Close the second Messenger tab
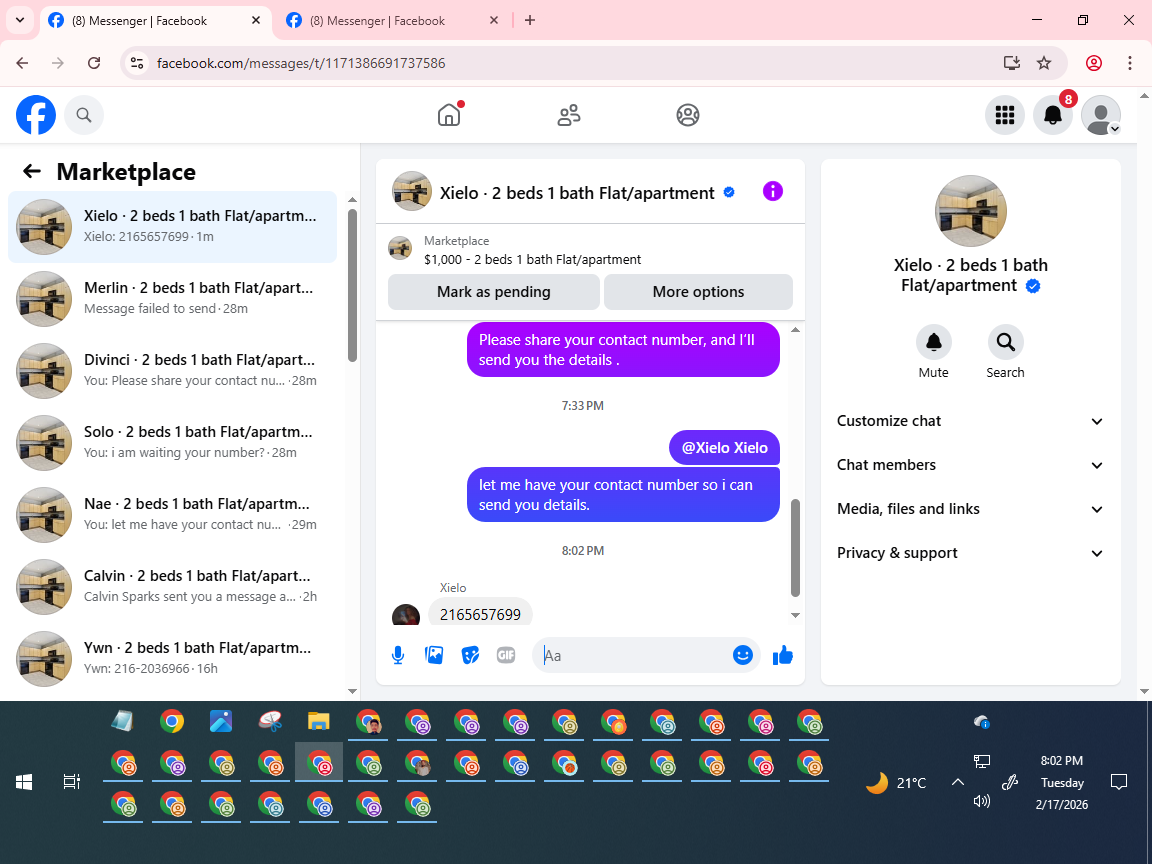Image resolution: width=1152 pixels, height=864 pixels. (494, 21)
